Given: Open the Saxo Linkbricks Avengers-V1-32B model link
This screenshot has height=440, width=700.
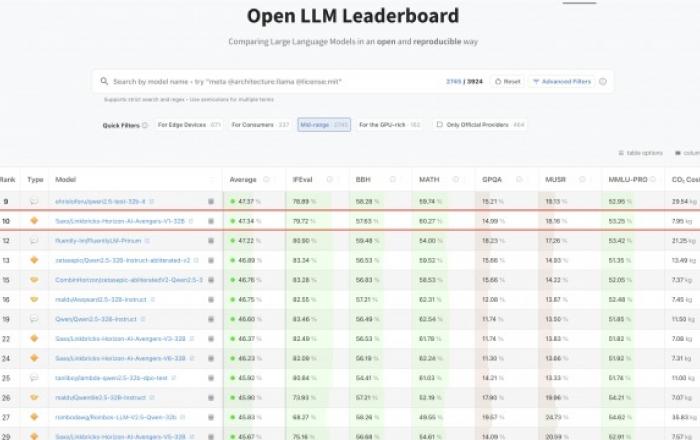Looking at the screenshot, I should 120,221.
